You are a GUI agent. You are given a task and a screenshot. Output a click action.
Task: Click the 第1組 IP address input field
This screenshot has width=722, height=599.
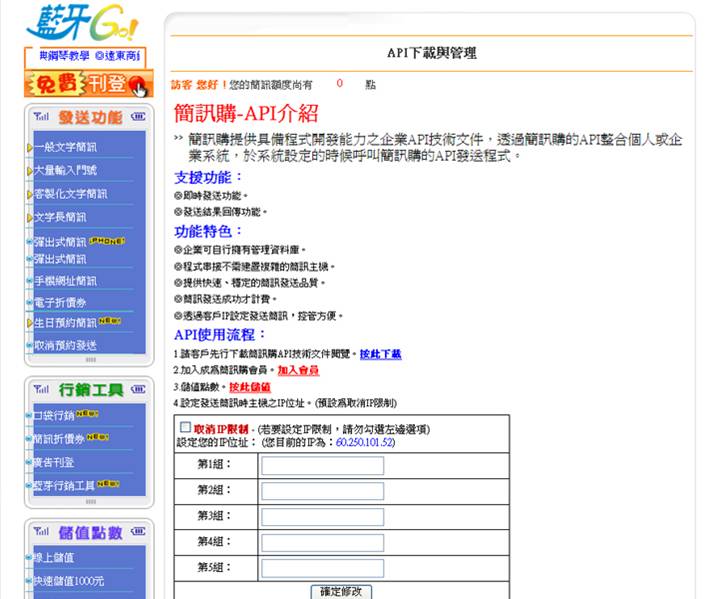(x=322, y=465)
